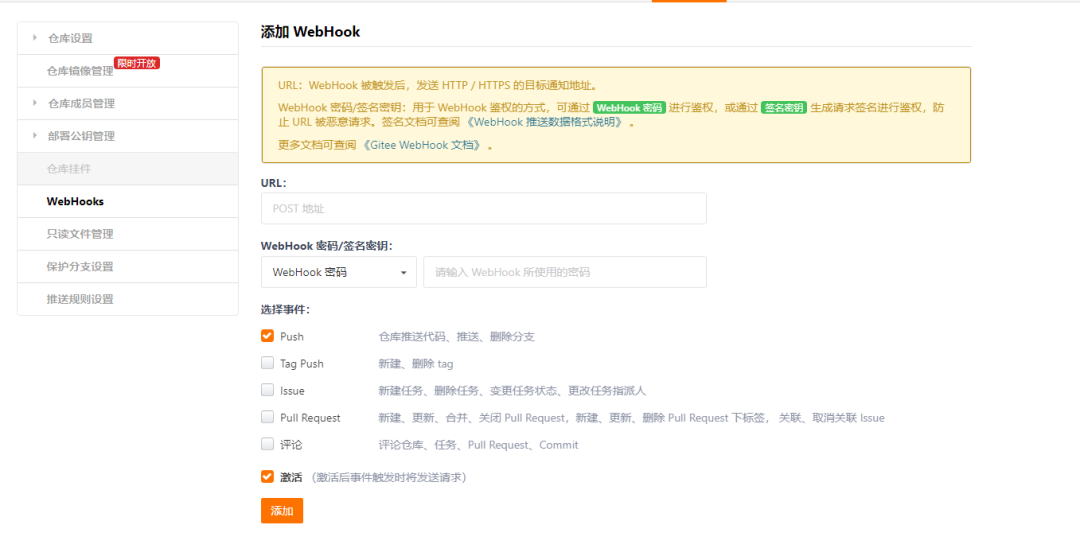The width and height of the screenshot is (1080, 560).
Task: Enable the Issue event checkbox
Action: [x=267, y=390]
